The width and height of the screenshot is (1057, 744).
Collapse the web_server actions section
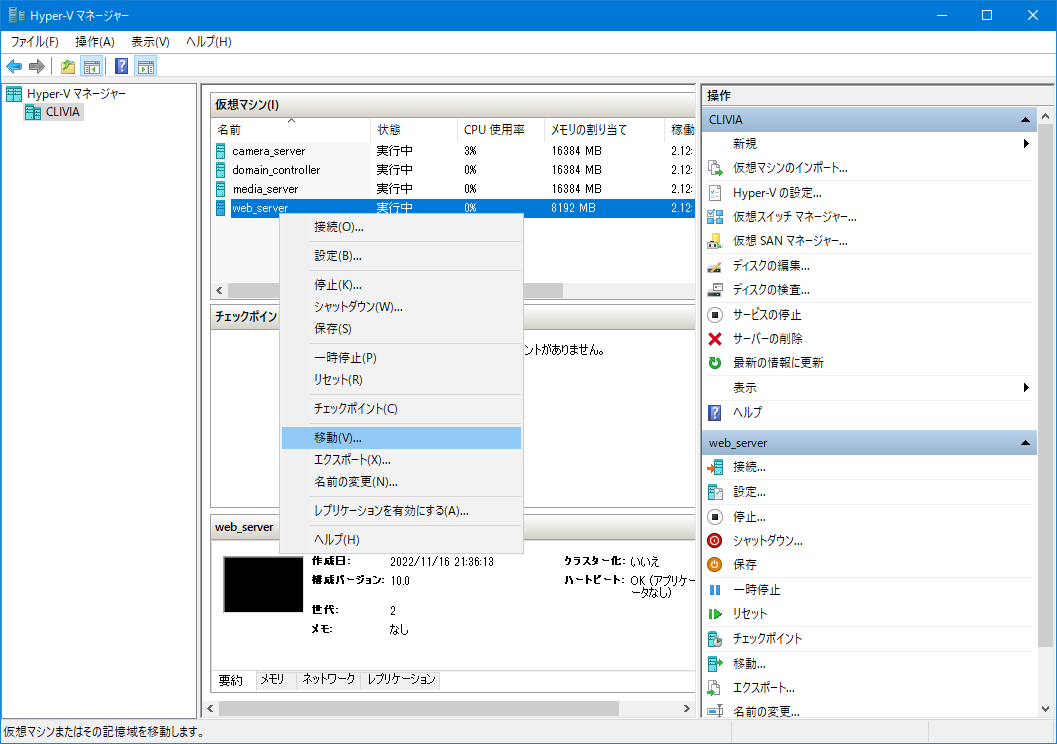(x=1025, y=443)
